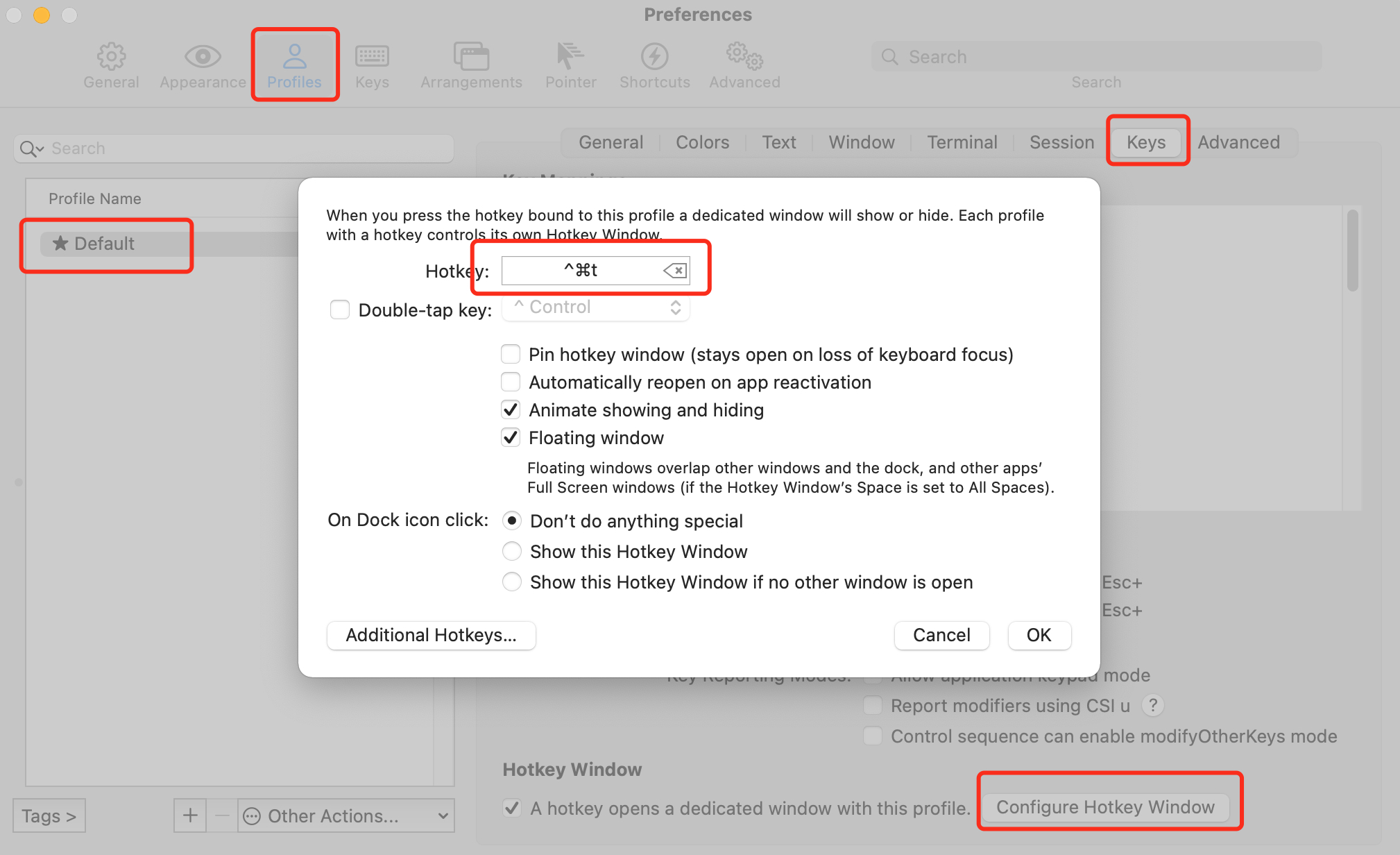
Task: Click the Additional Hotkeys button
Action: pyautogui.click(x=431, y=635)
